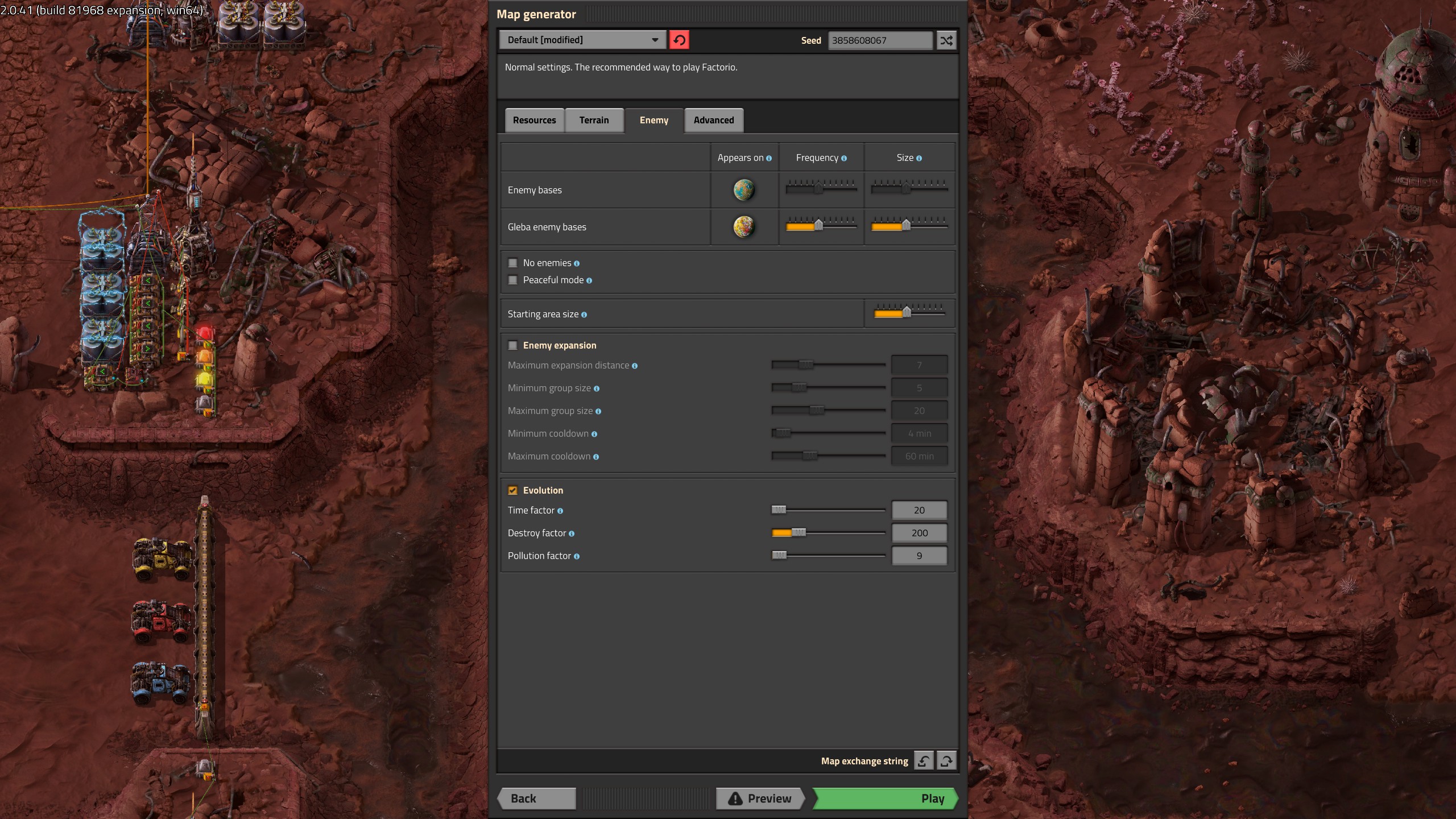Click the Enemy bases Size slider

909,188
